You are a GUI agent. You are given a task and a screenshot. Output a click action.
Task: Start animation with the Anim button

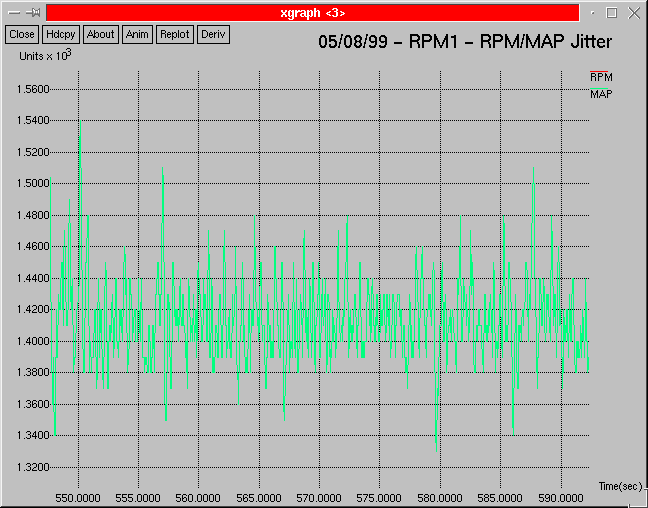tap(137, 34)
